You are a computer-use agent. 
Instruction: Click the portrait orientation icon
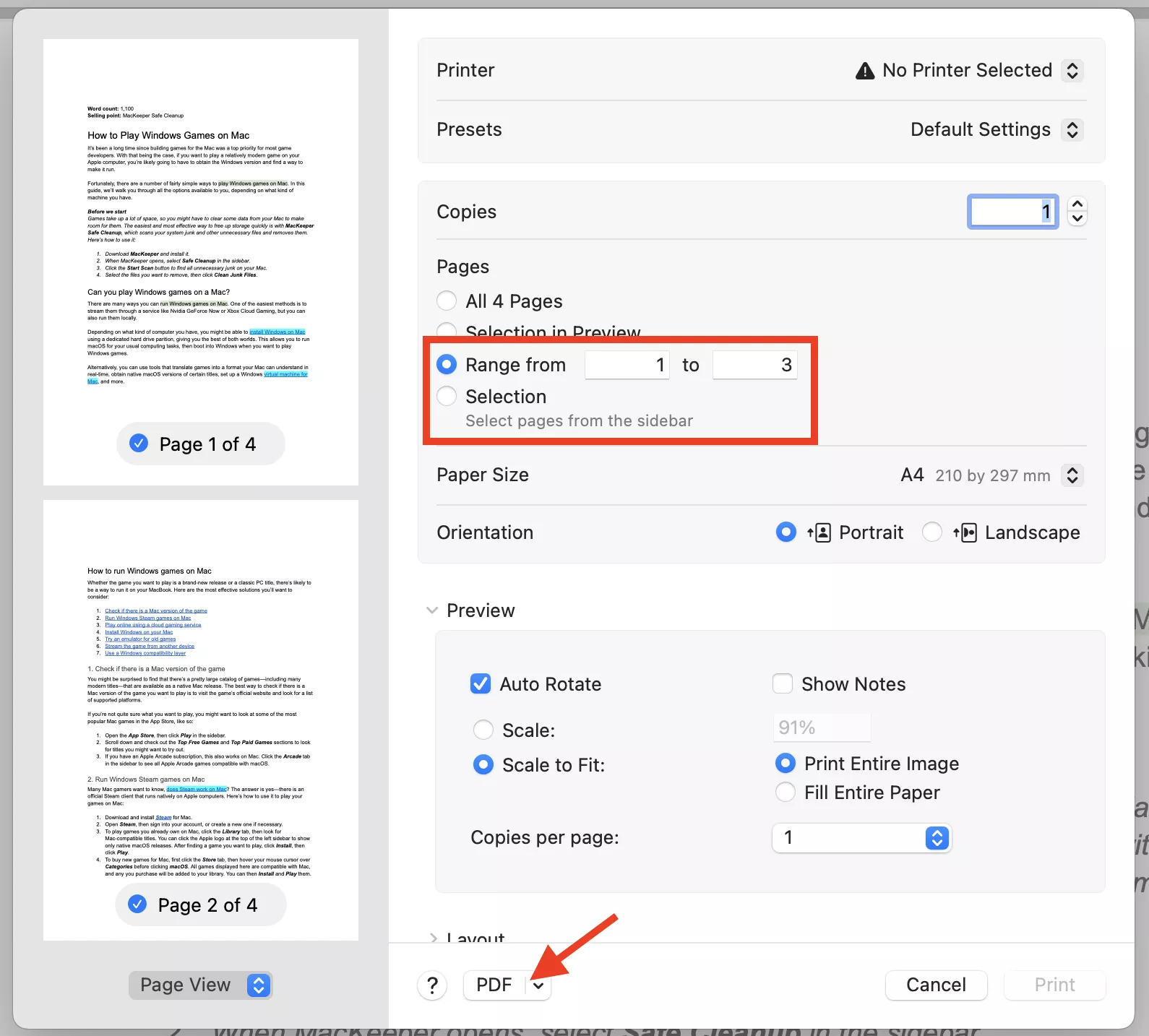click(819, 533)
